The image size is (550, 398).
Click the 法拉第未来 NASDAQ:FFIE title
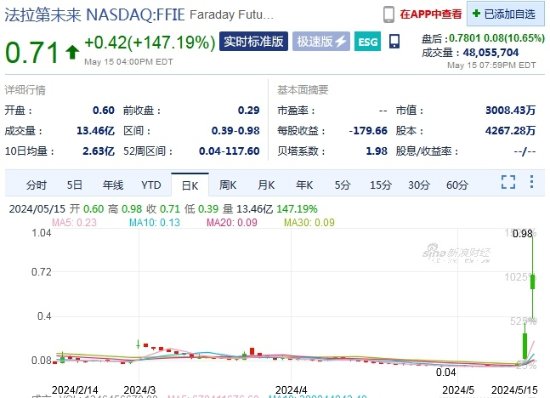[x=95, y=15]
